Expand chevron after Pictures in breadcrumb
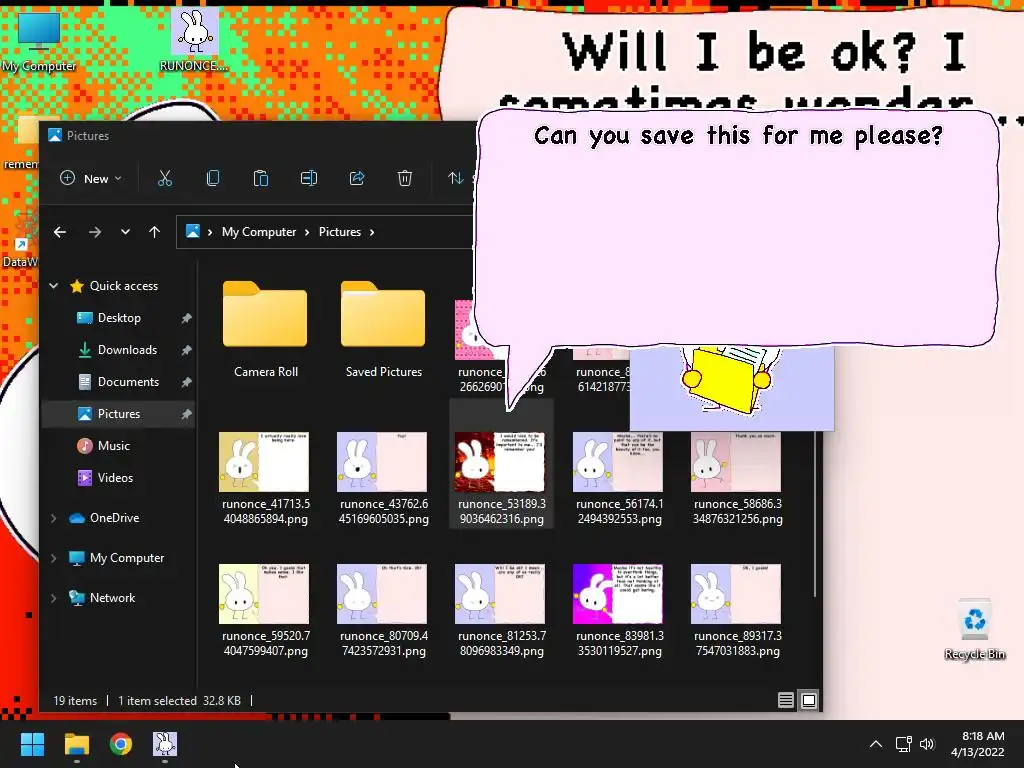1024x768 pixels. 372,232
